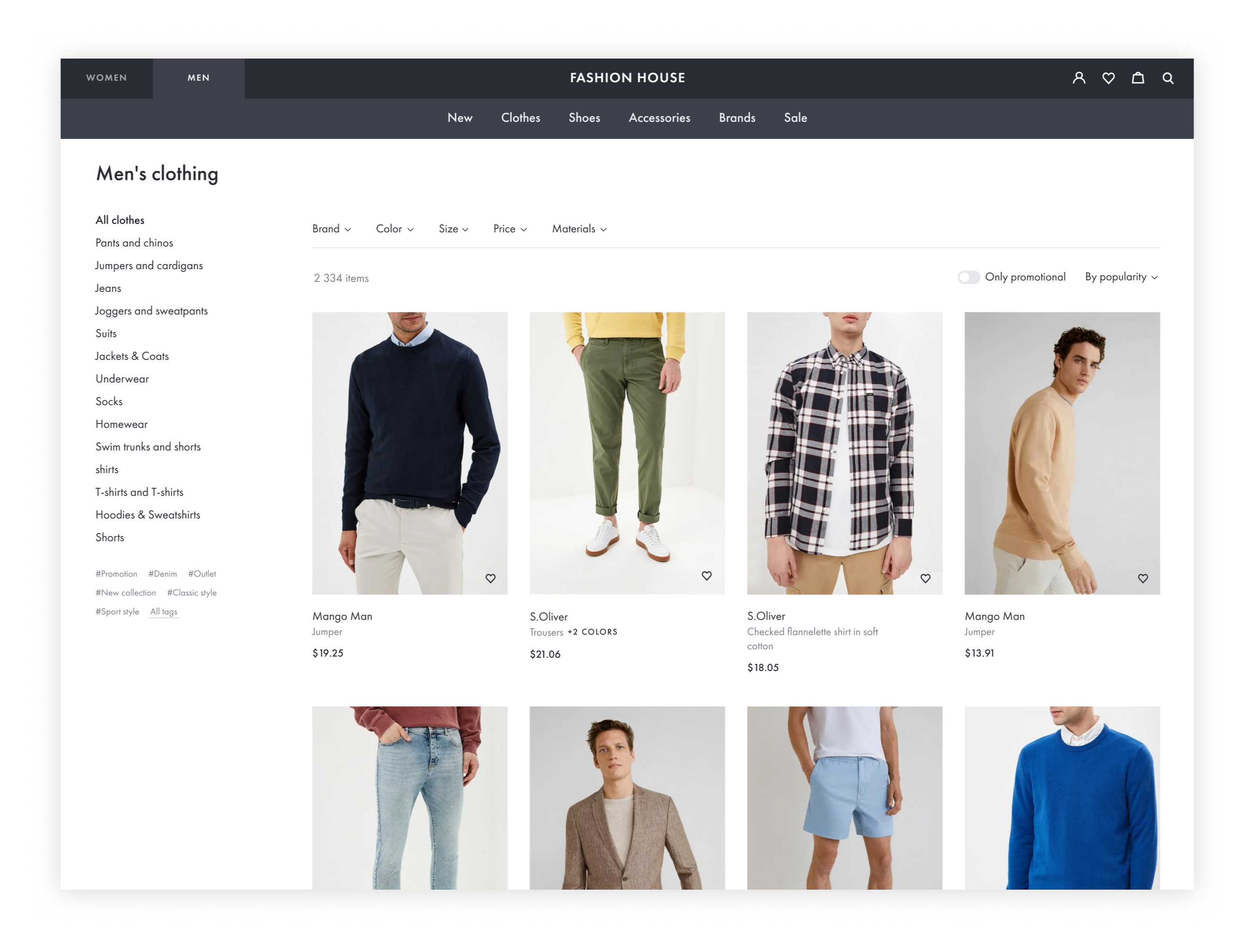Open the Accessories menu item
This screenshot has width=1254, height=952.
(x=659, y=118)
